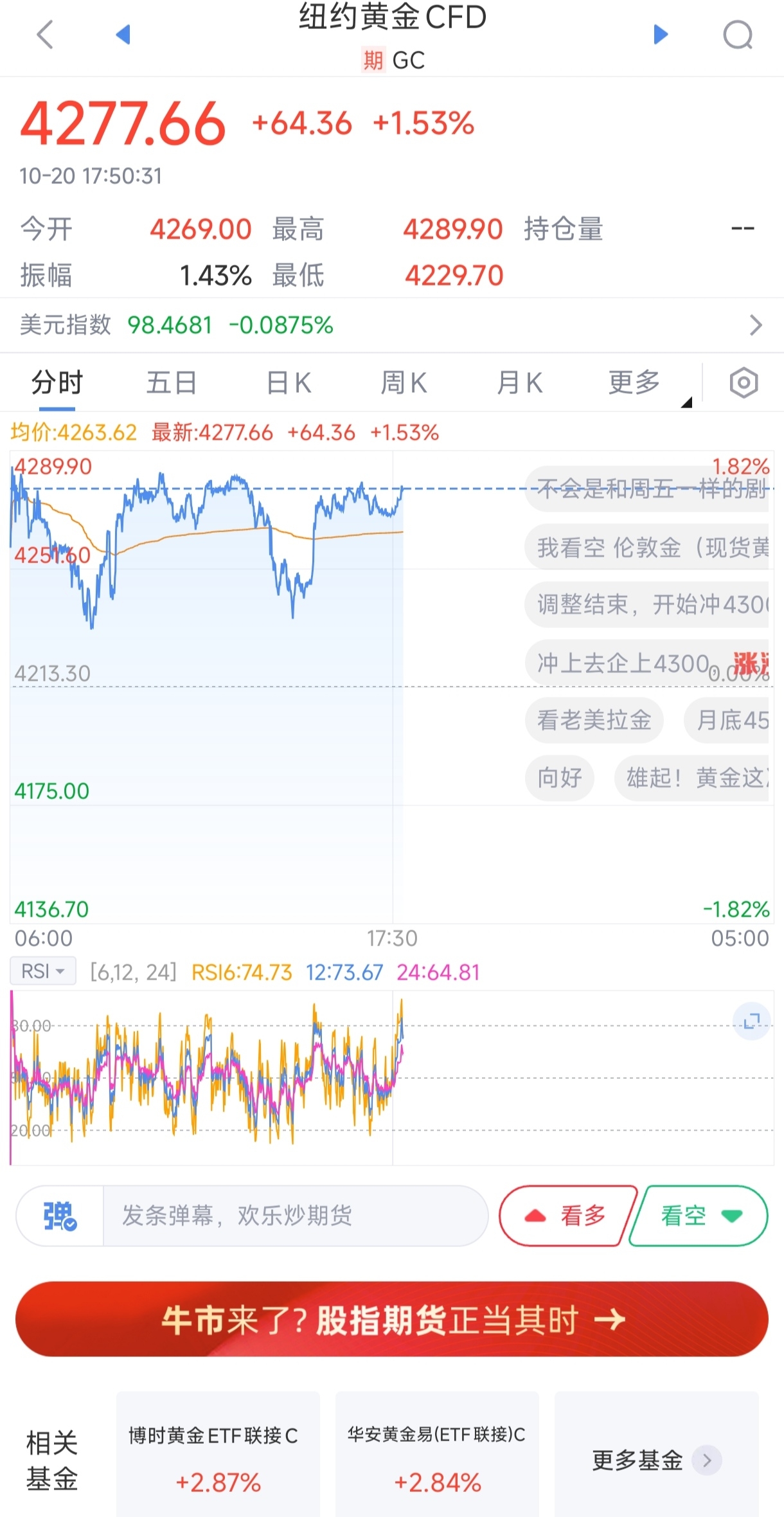This screenshot has height=1517, width=784.
Task: Go to previous instrument with left triangle
Action: point(123,34)
